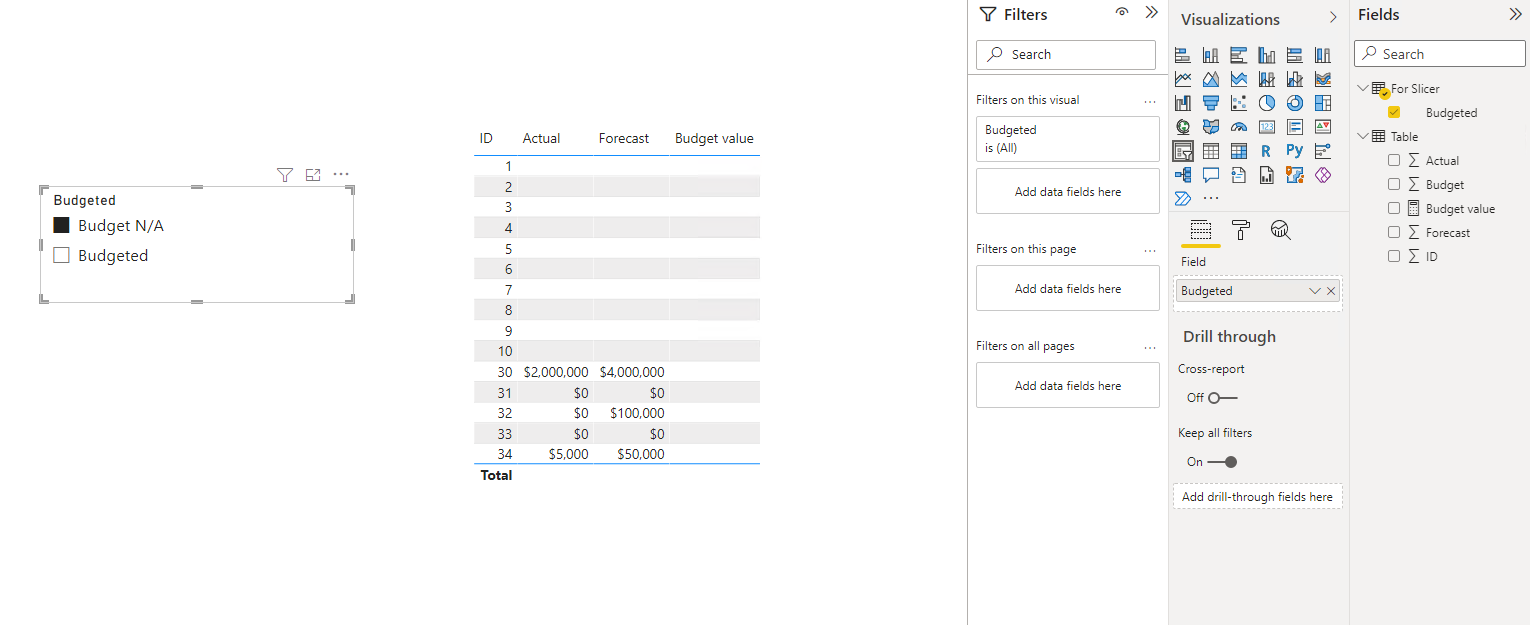Select the Python visual
1530x625 pixels.
[1295, 151]
